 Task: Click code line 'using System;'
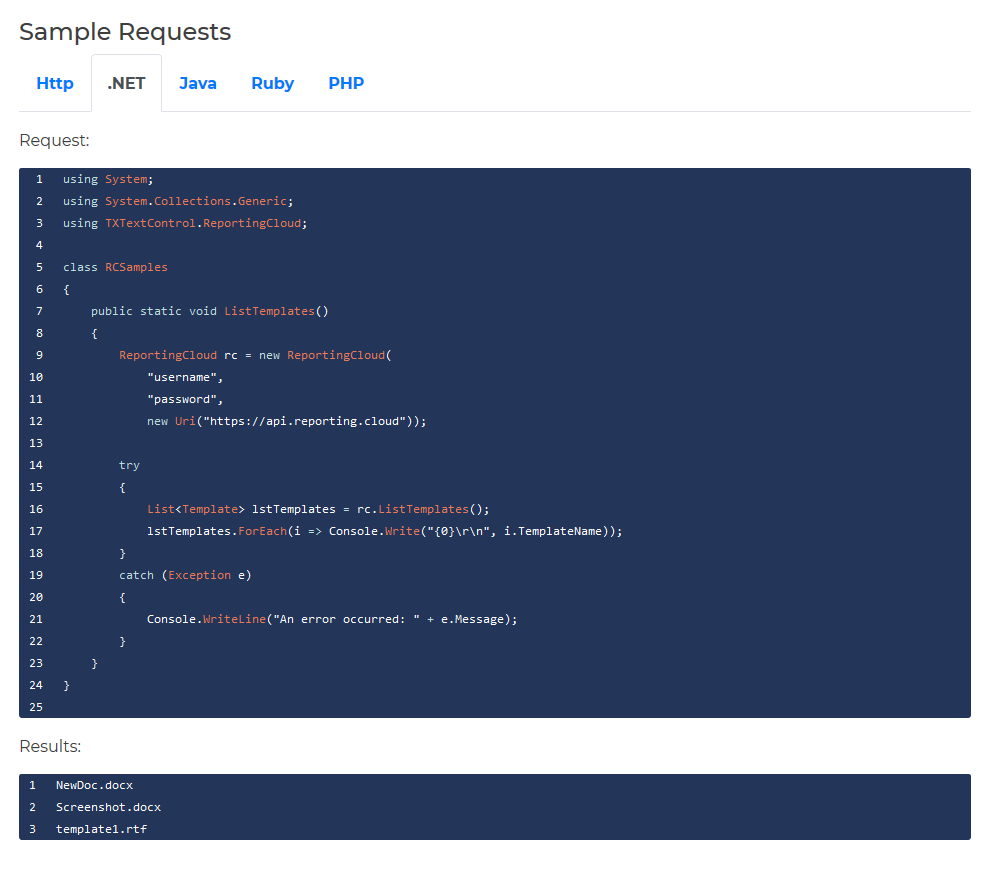[108, 179]
